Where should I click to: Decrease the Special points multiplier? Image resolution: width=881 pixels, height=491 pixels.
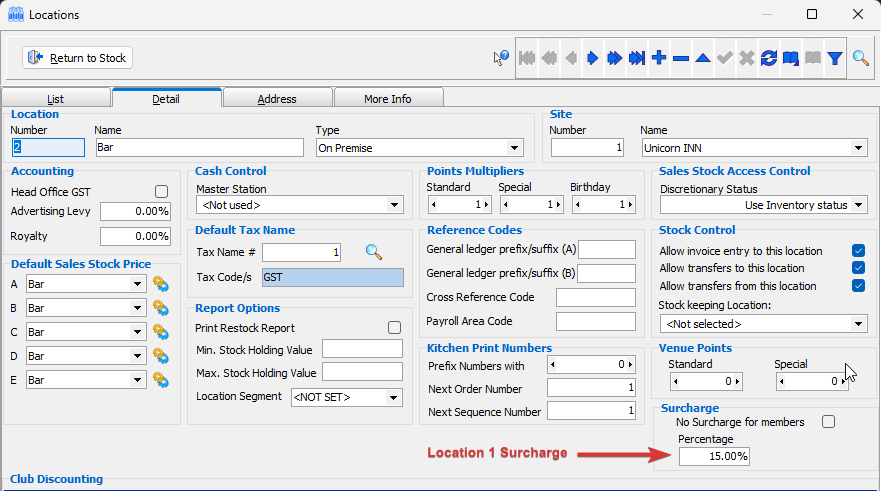505,205
